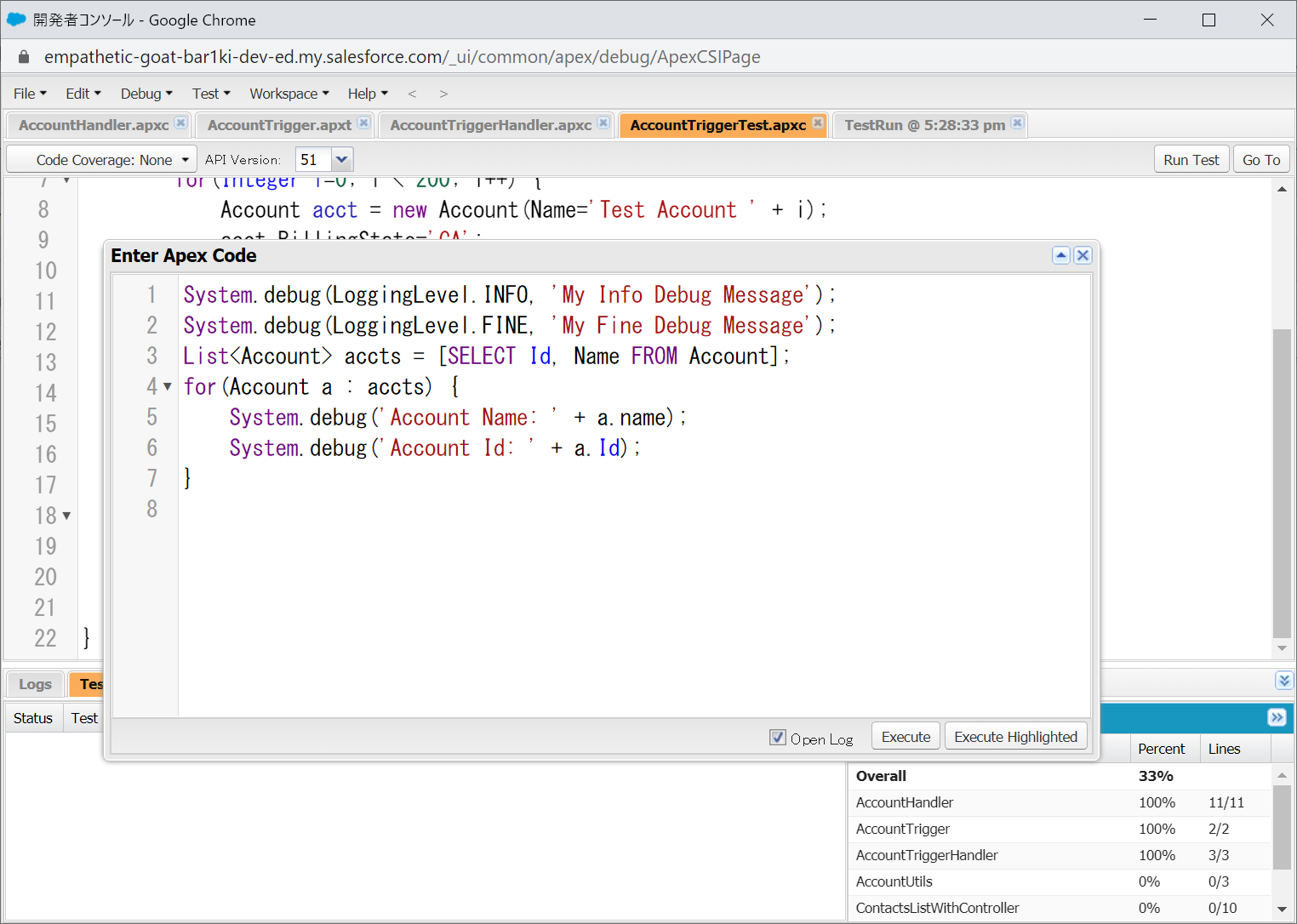
Task: Collapse the bottom panel with double chevron
Action: tap(1284, 680)
